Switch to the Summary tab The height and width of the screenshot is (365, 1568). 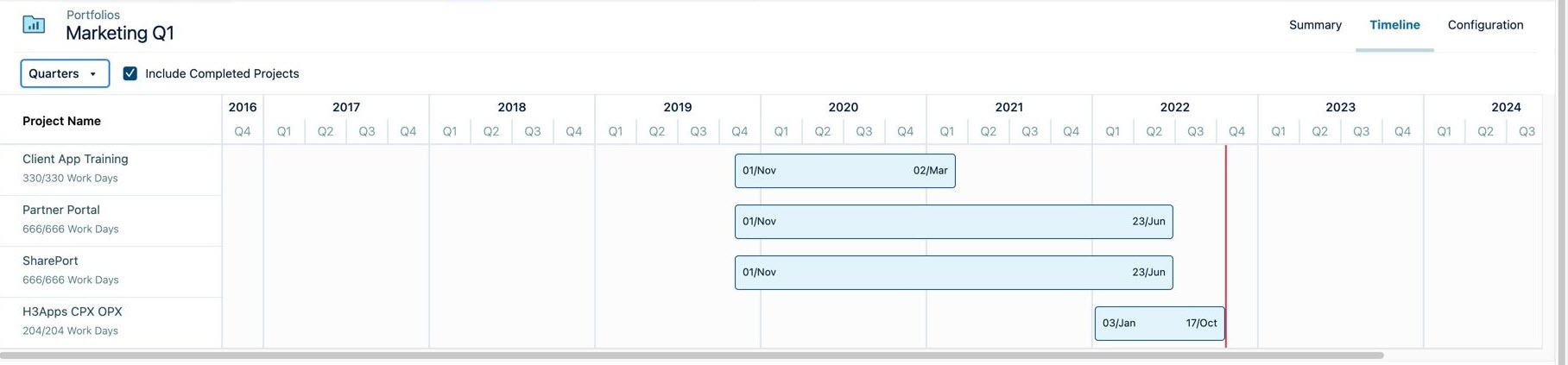coord(1314,25)
